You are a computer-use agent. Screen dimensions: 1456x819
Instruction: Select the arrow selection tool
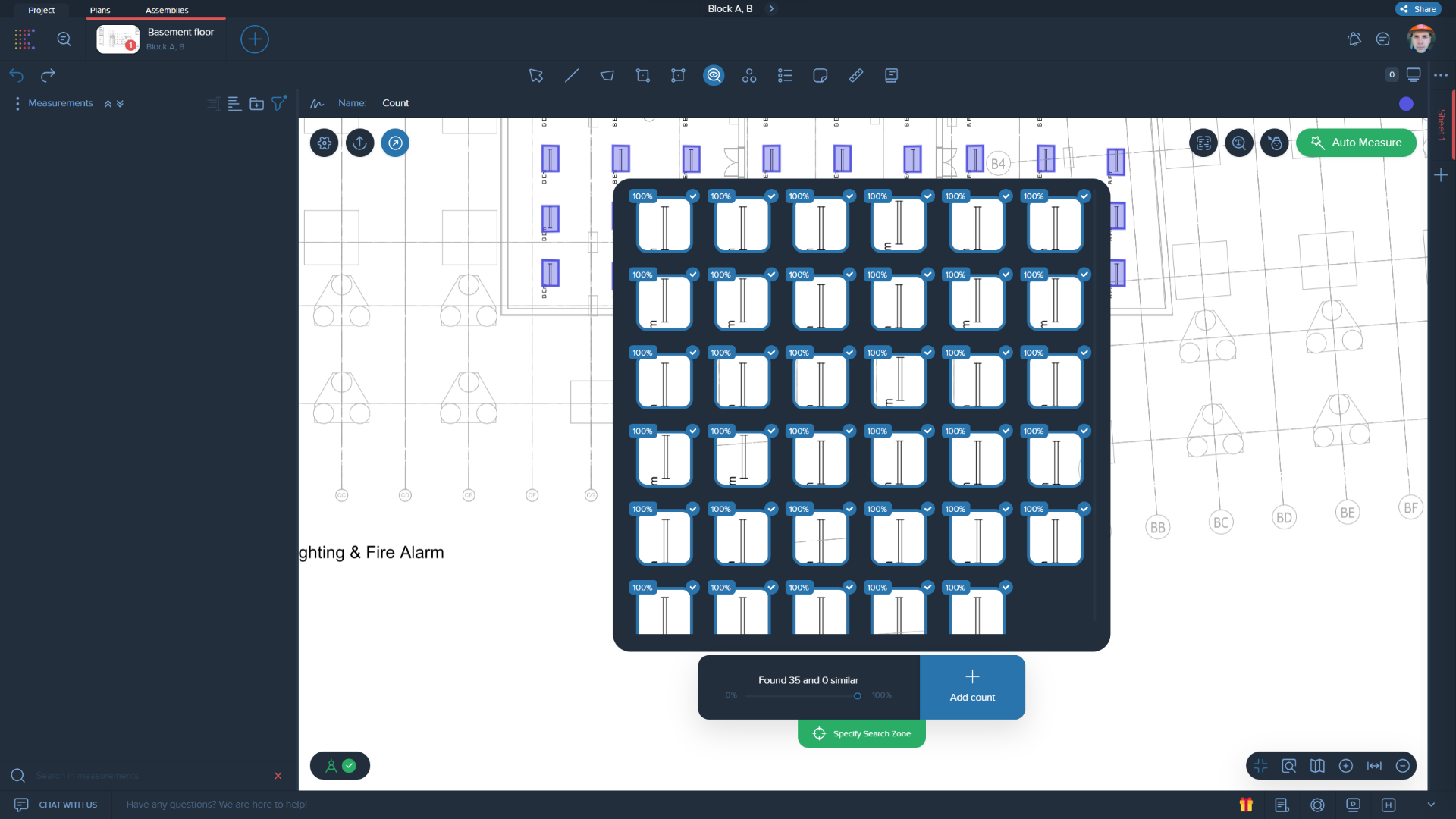(536, 75)
